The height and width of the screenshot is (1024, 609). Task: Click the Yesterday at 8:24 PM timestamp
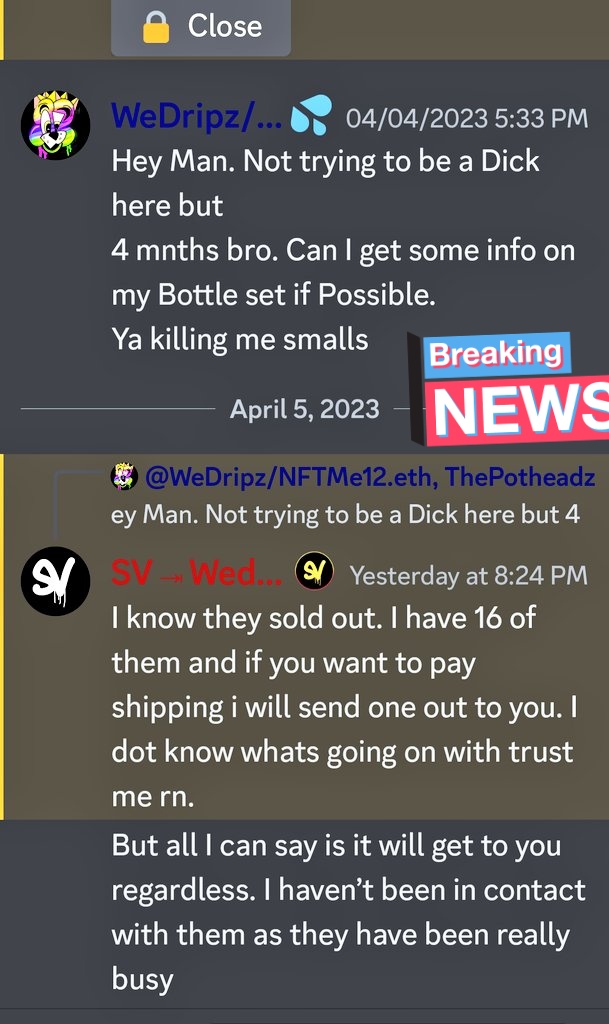pyautogui.click(x=469, y=575)
